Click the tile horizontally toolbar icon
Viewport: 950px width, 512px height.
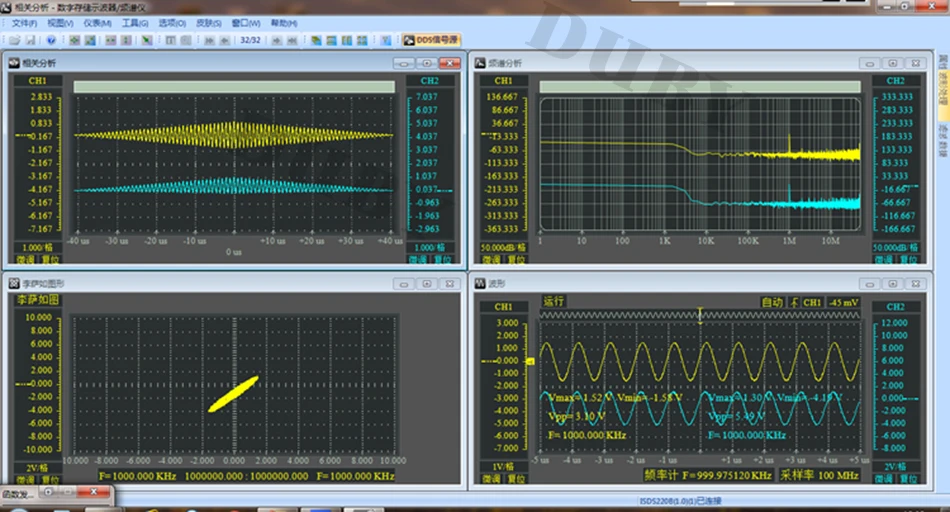coord(331,40)
